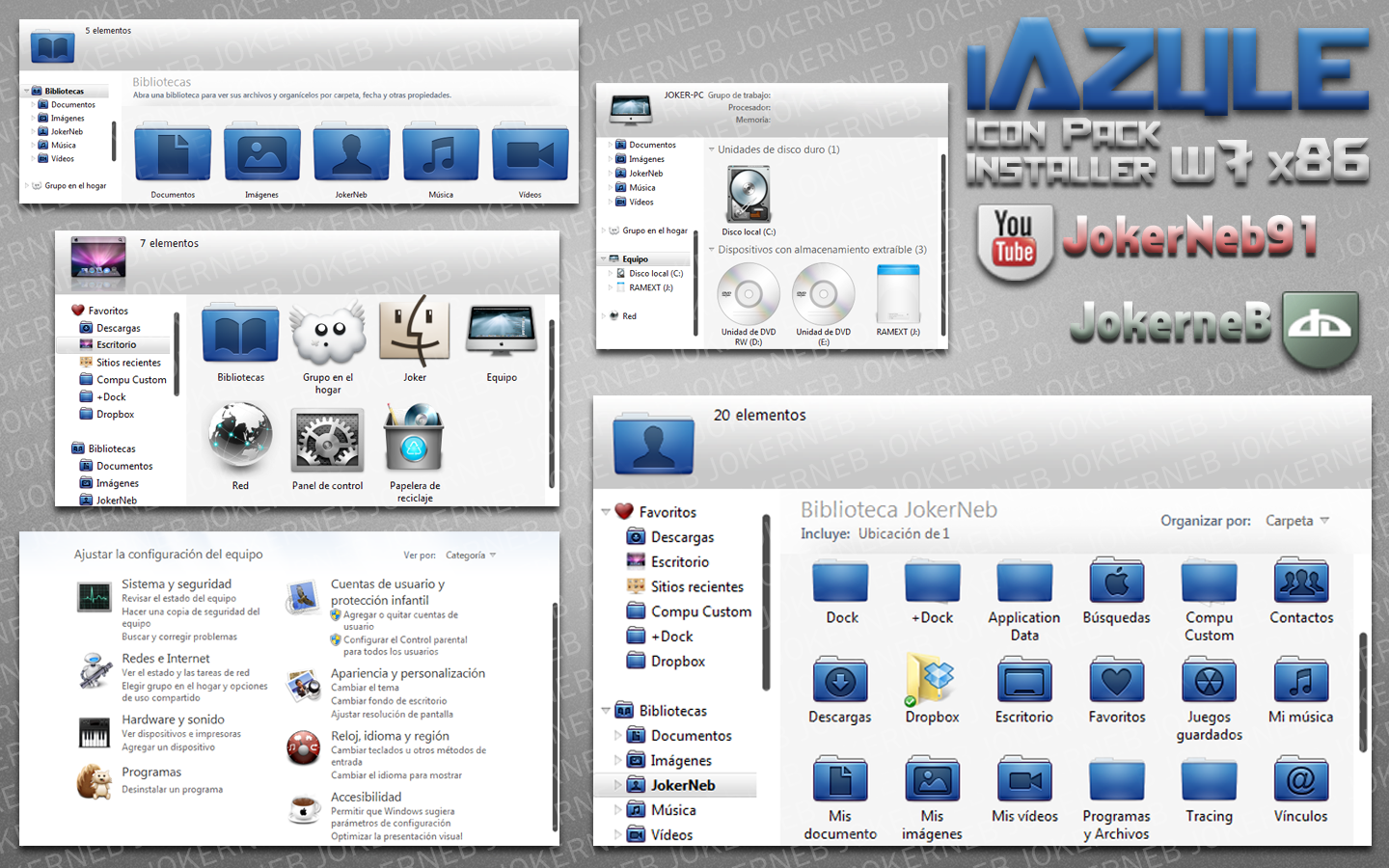Click Biblioteca JokerNeb content vertical scrollbar
The image size is (1389, 868).
tap(1363, 692)
